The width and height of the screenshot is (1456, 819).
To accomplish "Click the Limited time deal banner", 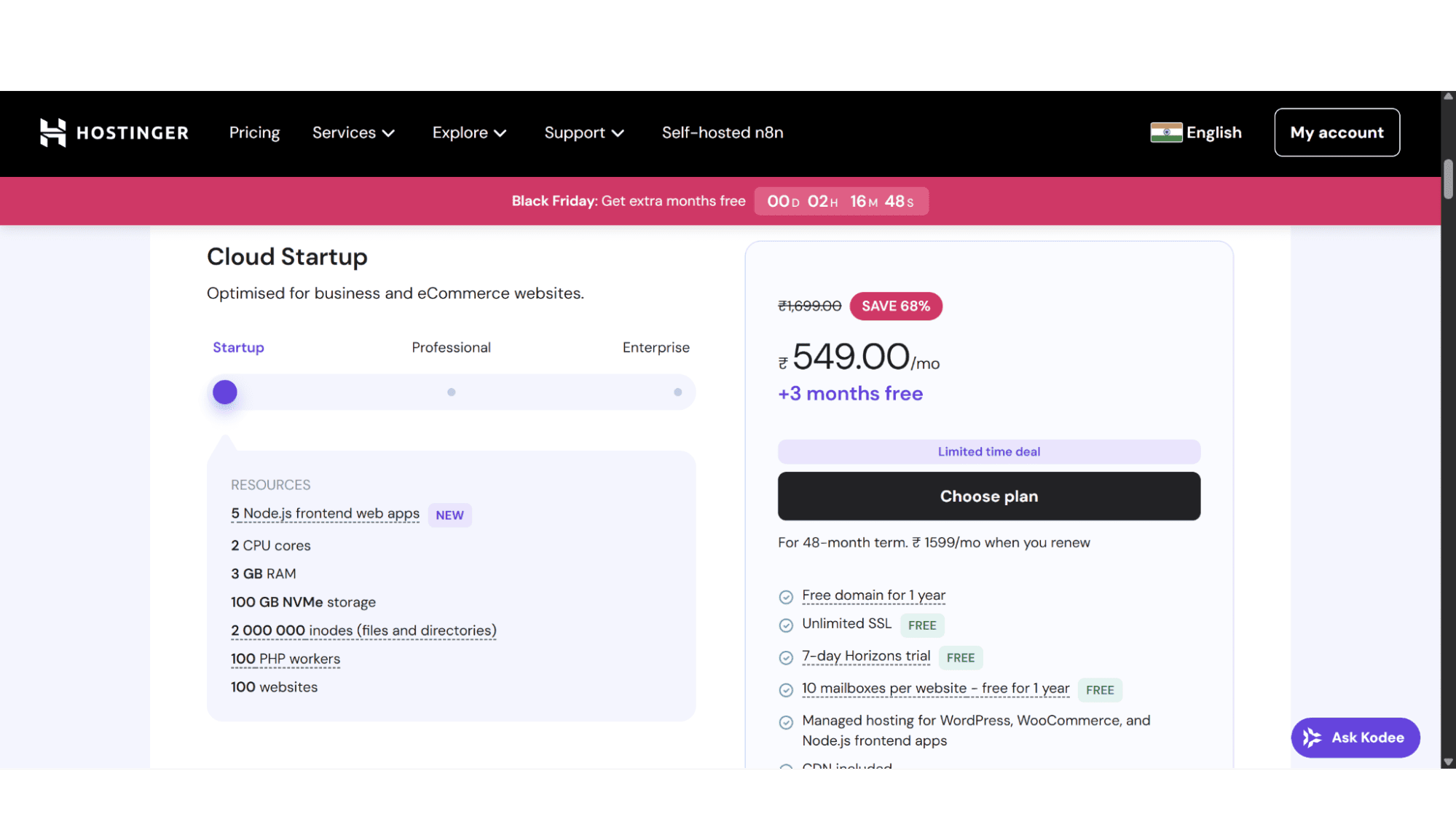I will pos(988,451).
